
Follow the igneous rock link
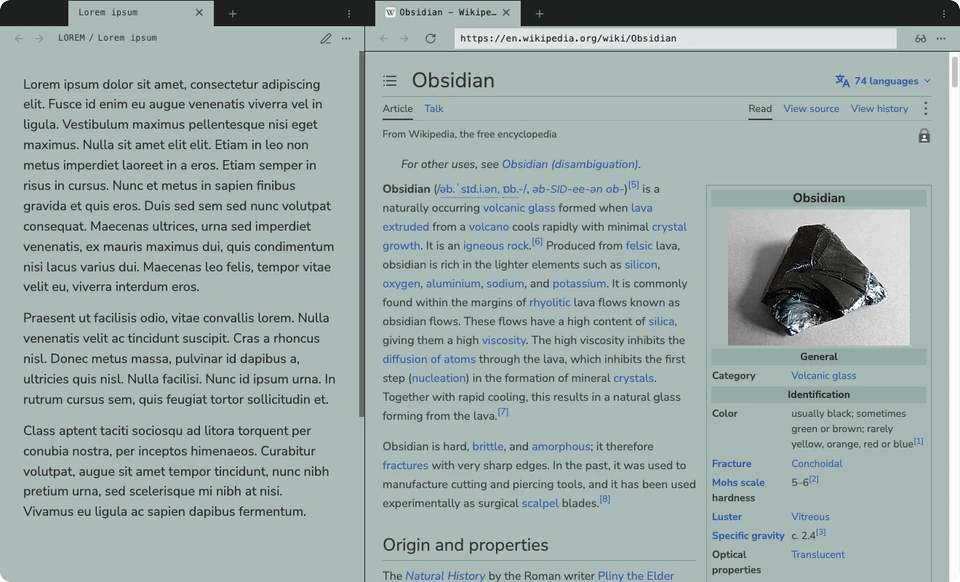tap(496, 245)
